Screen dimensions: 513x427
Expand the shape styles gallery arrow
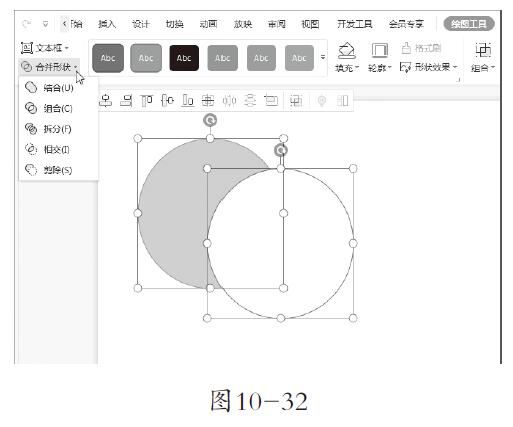click(323, 57)
